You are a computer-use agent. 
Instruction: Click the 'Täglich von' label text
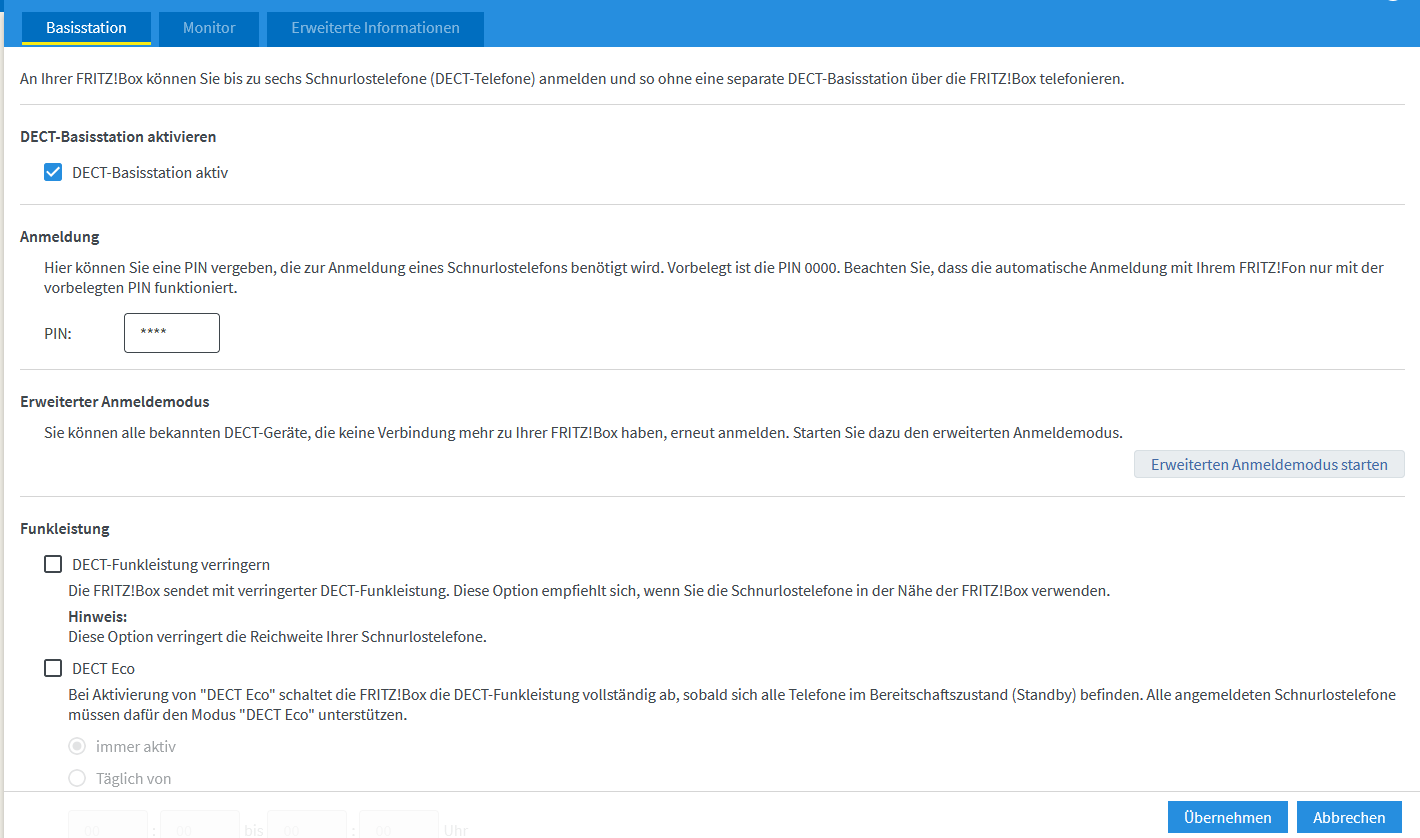pyautogui.click(x=133, y=779)
